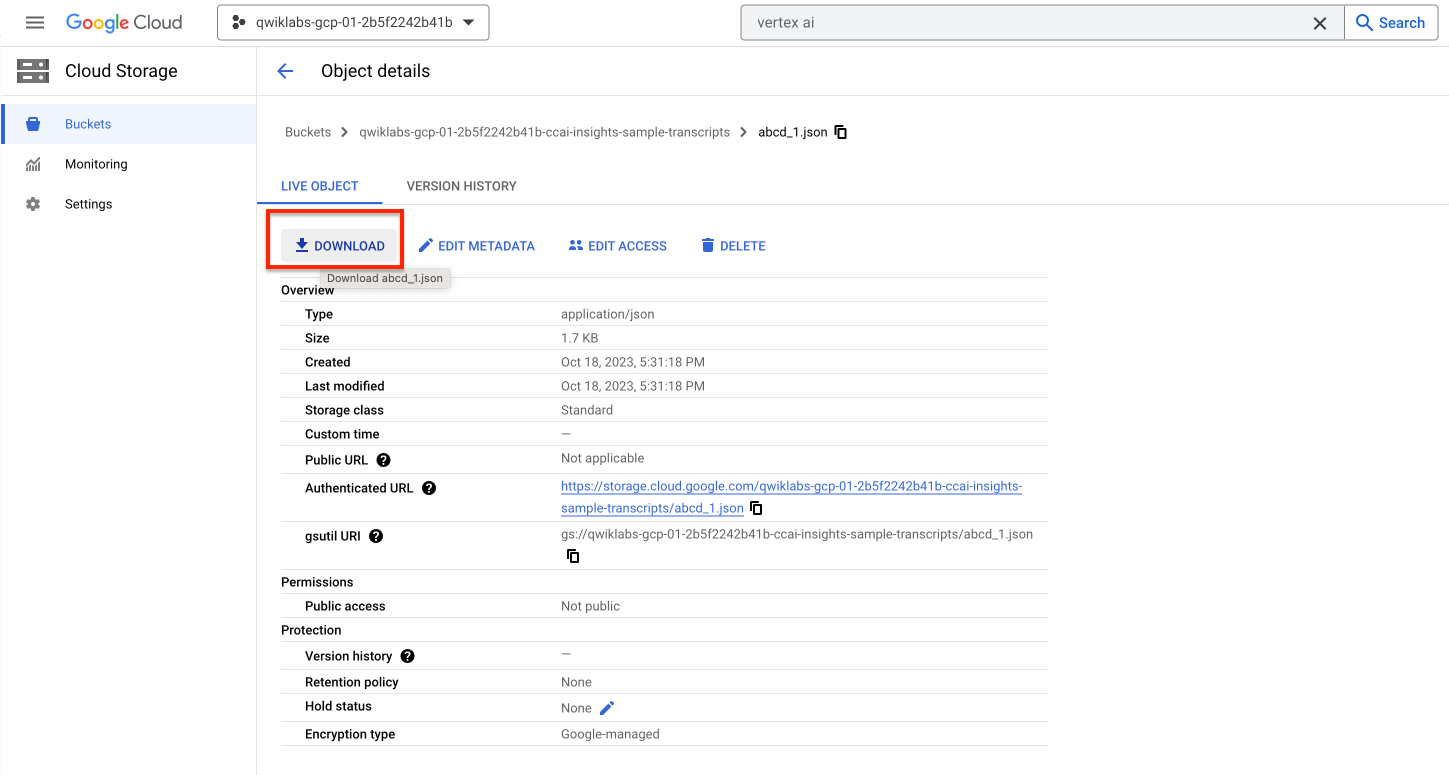Screen dimensions: 1449x775
Task: Click the Encryption type label
Action: click(x=350, y=734)
